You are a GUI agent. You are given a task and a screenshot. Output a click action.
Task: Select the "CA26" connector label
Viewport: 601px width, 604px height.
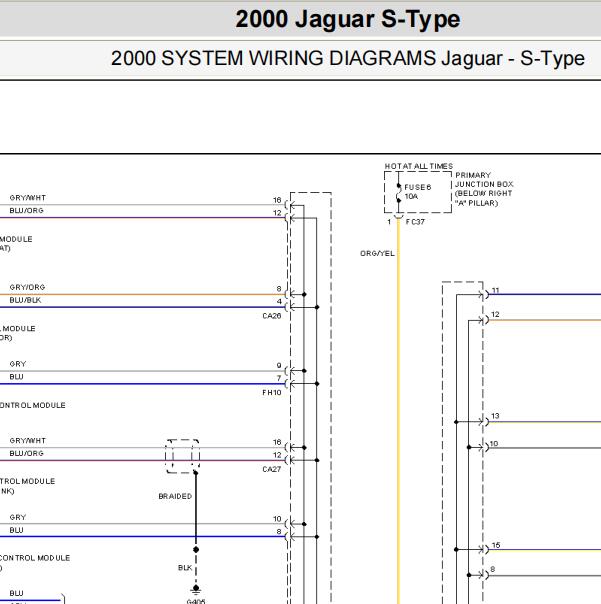272,316
